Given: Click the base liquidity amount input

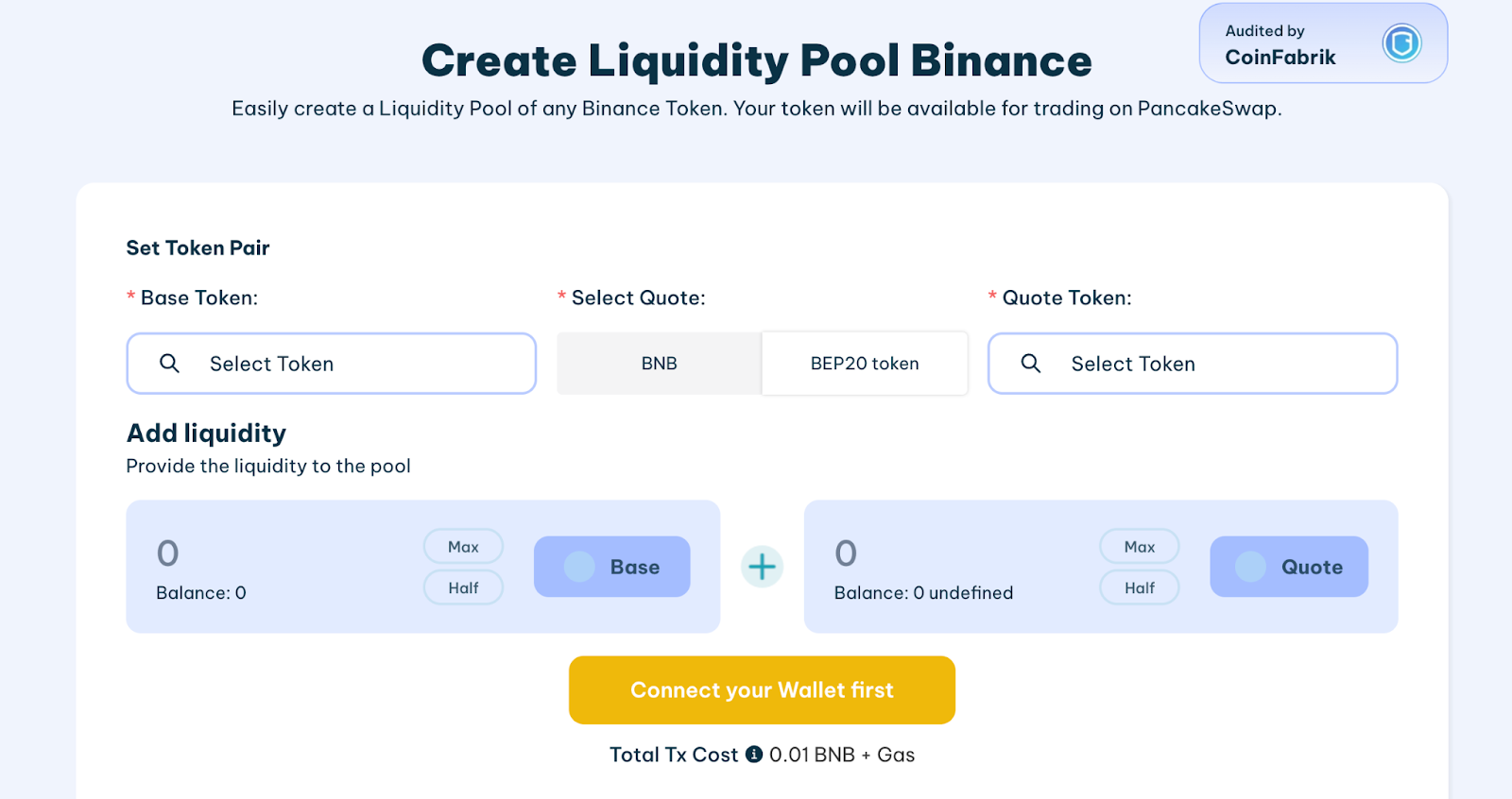Looking at the screenshot, I should click(274, 553).
